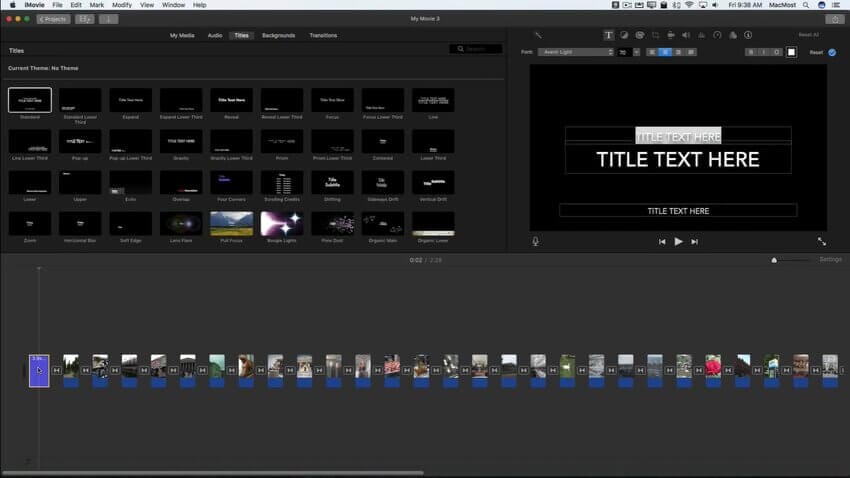Click the Reset text button
Screen dimensions: 850x478
click(x=816, y=53)
